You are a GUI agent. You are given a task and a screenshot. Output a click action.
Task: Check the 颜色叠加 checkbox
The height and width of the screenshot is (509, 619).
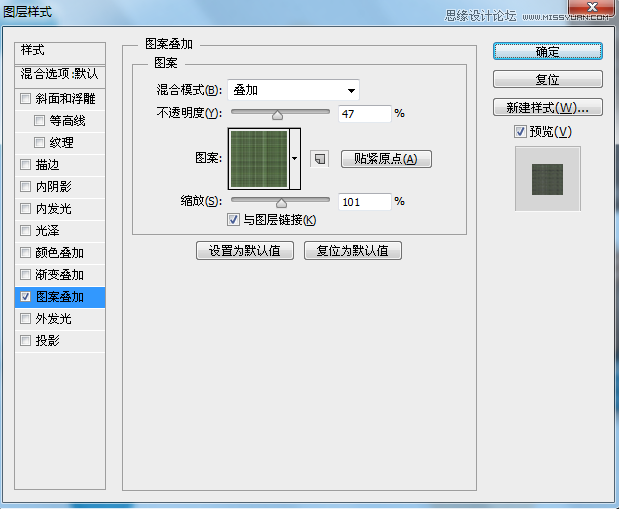pyautogui.click(x=25, y=252)
